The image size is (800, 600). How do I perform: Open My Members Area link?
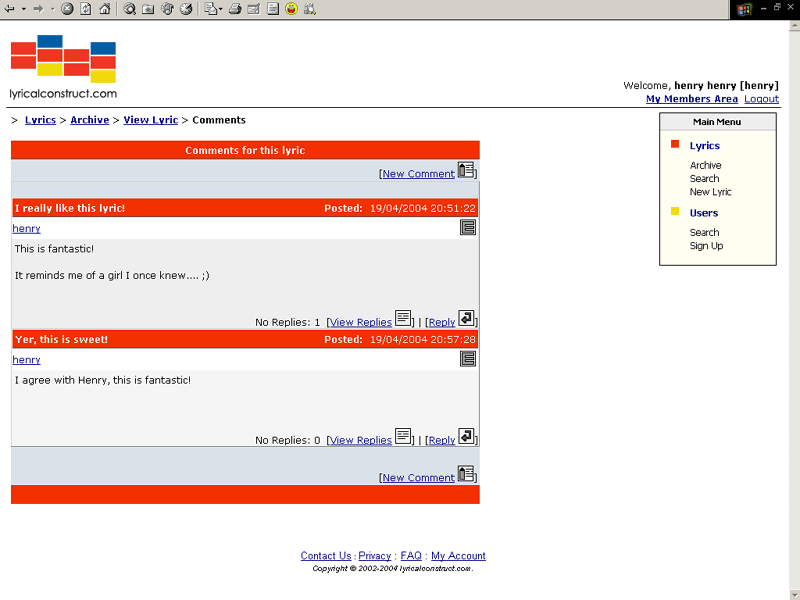click(692, 99)
